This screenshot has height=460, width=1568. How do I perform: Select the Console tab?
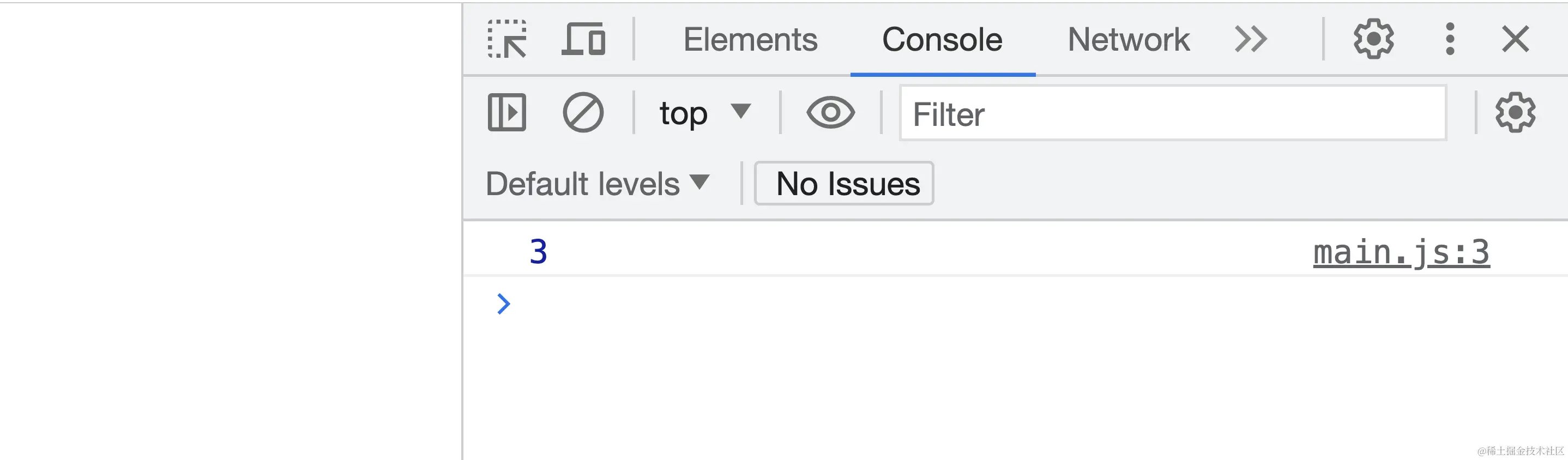(942, 40)
